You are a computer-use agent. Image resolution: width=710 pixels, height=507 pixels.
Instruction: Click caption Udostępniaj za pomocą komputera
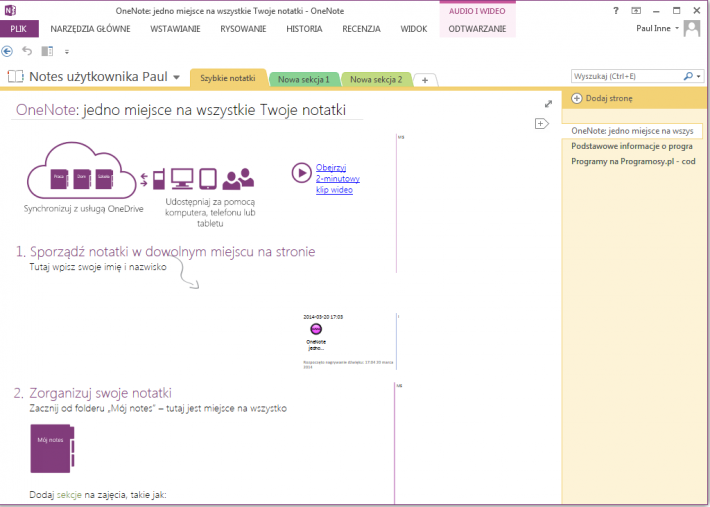(x=210, y=212)
